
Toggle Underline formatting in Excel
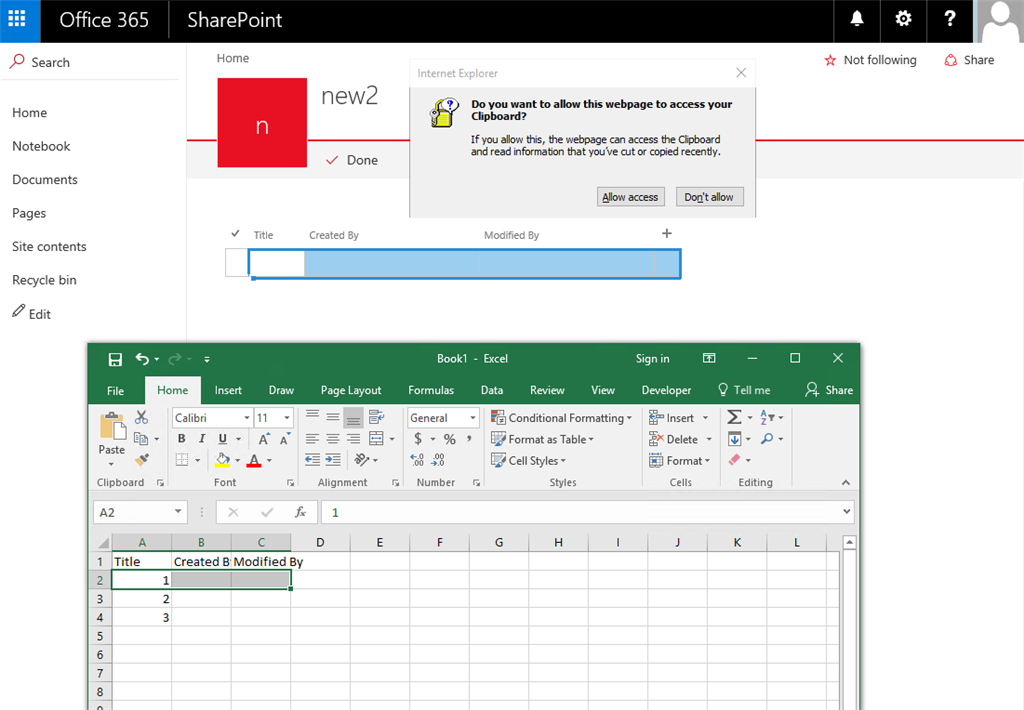tap(223, 439)
